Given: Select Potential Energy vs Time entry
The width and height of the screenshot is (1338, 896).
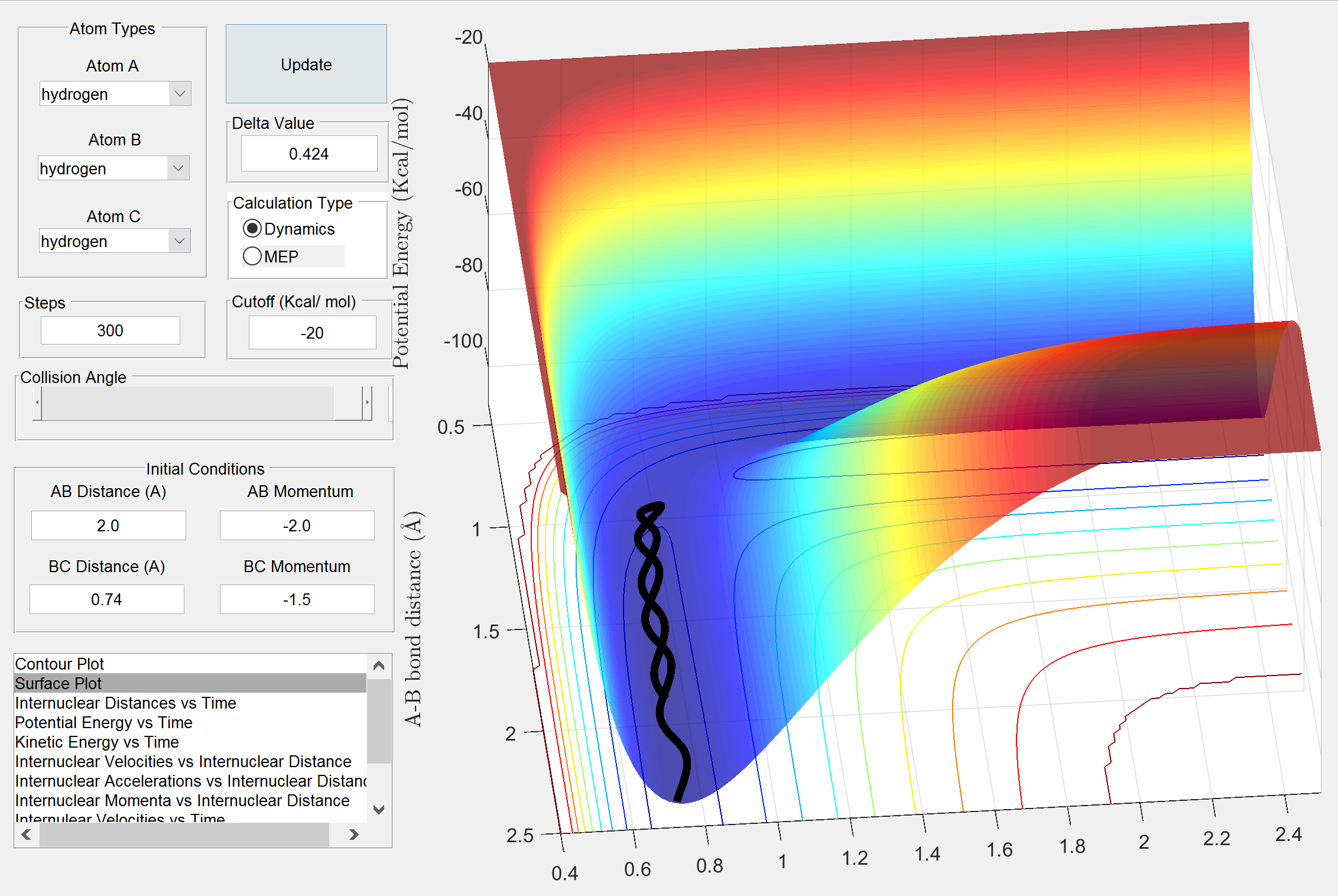Looking at the screenshot, I should (x=103, y=722).
